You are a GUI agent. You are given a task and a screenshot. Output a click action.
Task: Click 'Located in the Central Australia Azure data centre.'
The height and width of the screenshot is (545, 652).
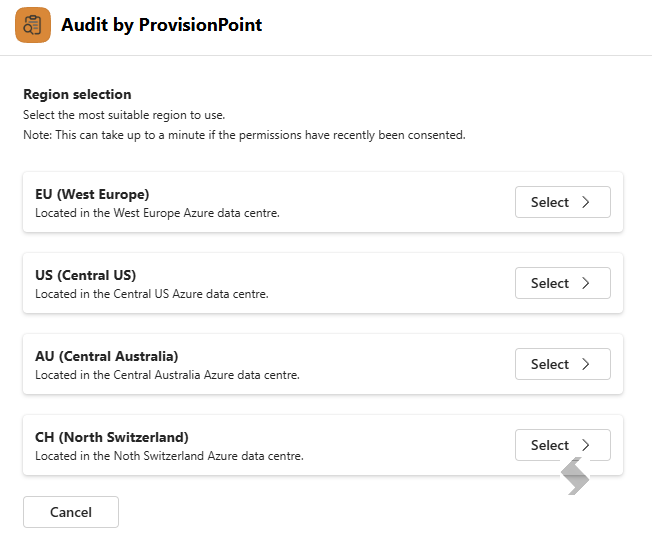(167, 375)
